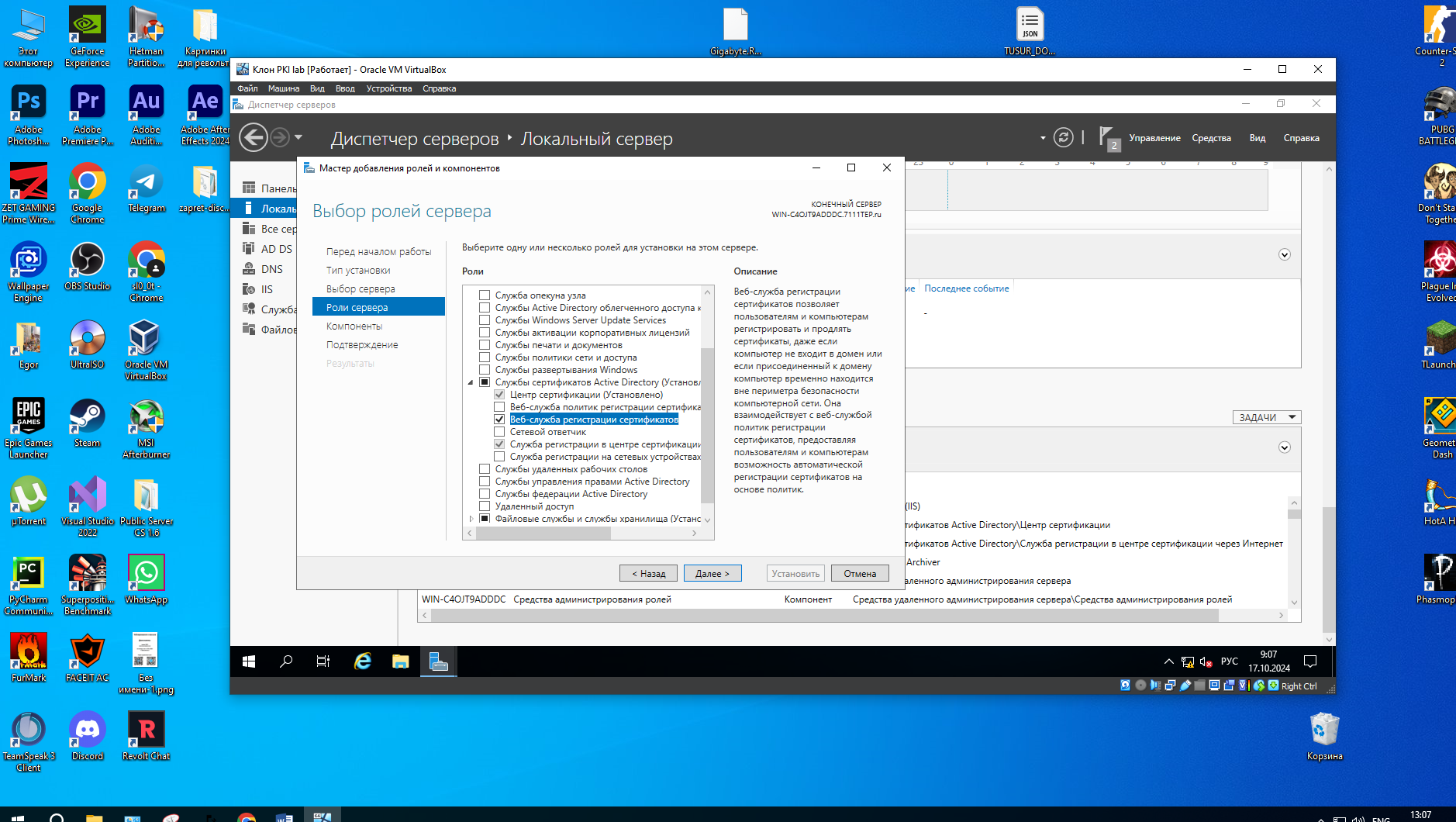The height and width of the screenshot is (822, 1456).
Task: Open the ЗАДАЧИ dropdown
Action: tap(1267, 417)
